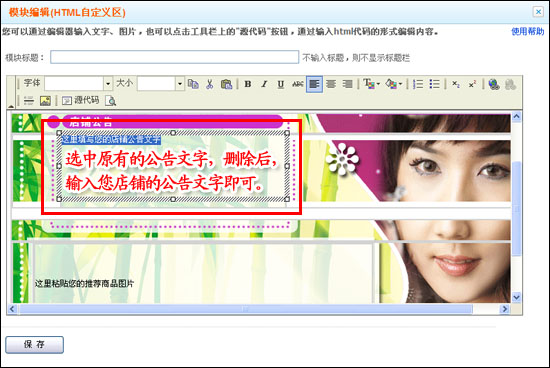Toggle italic formatting
Viewport: 550px width, 368px height.
264,84
